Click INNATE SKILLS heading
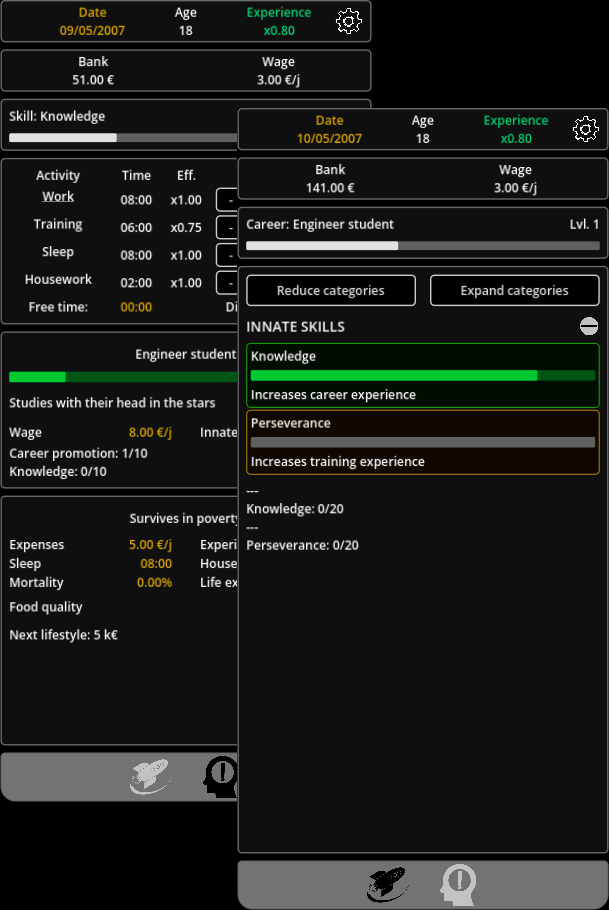The height and width of the screenshot is (910, 609). 296,327
